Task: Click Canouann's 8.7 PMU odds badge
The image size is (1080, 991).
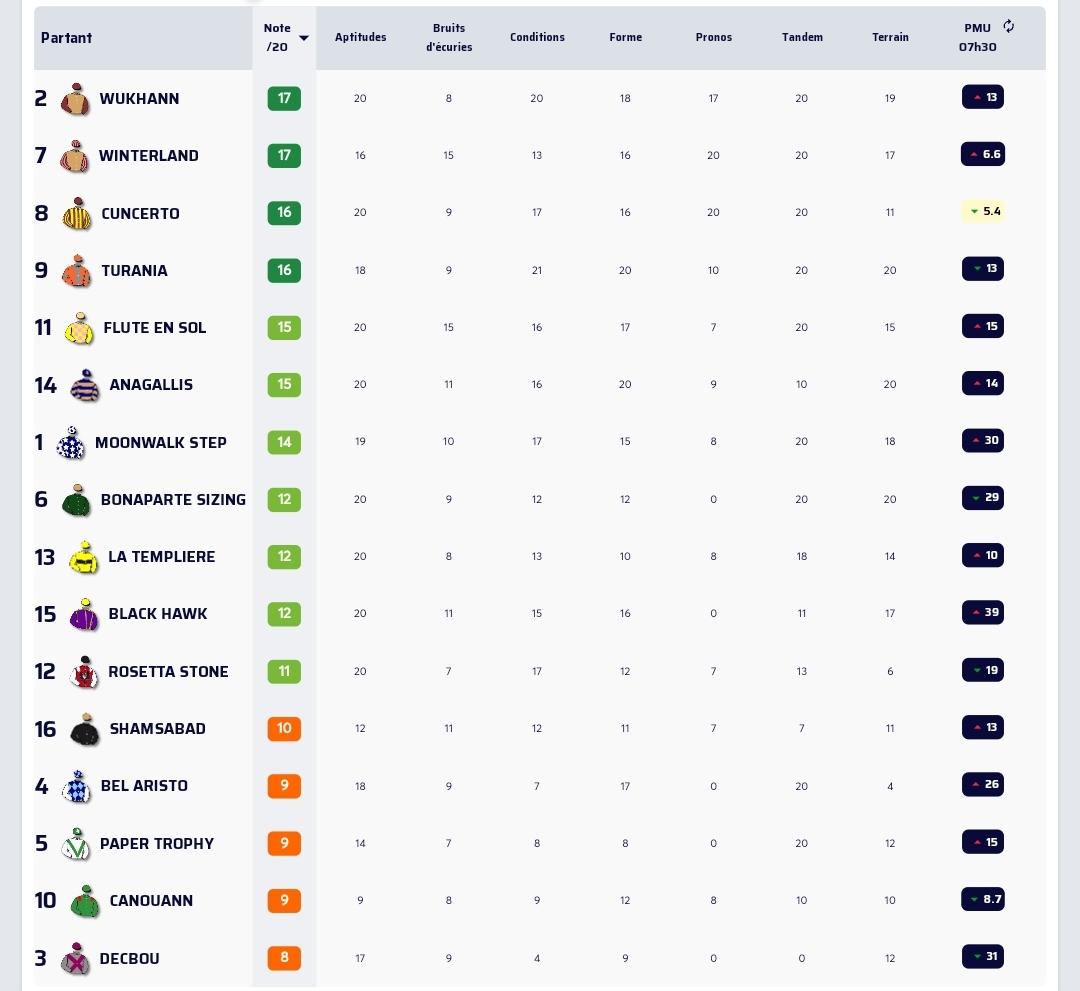Action: tap(983, 899)
